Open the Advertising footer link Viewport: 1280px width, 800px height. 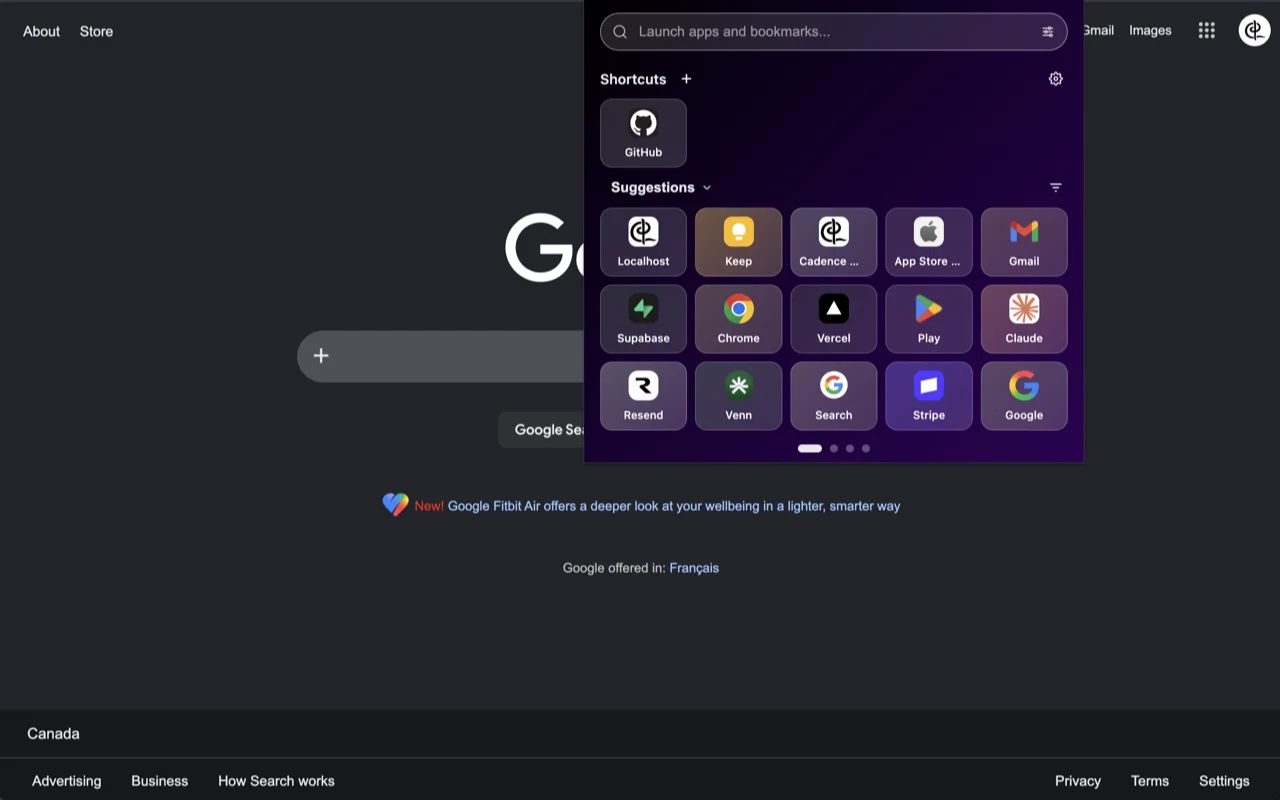(x=66, y=781)
